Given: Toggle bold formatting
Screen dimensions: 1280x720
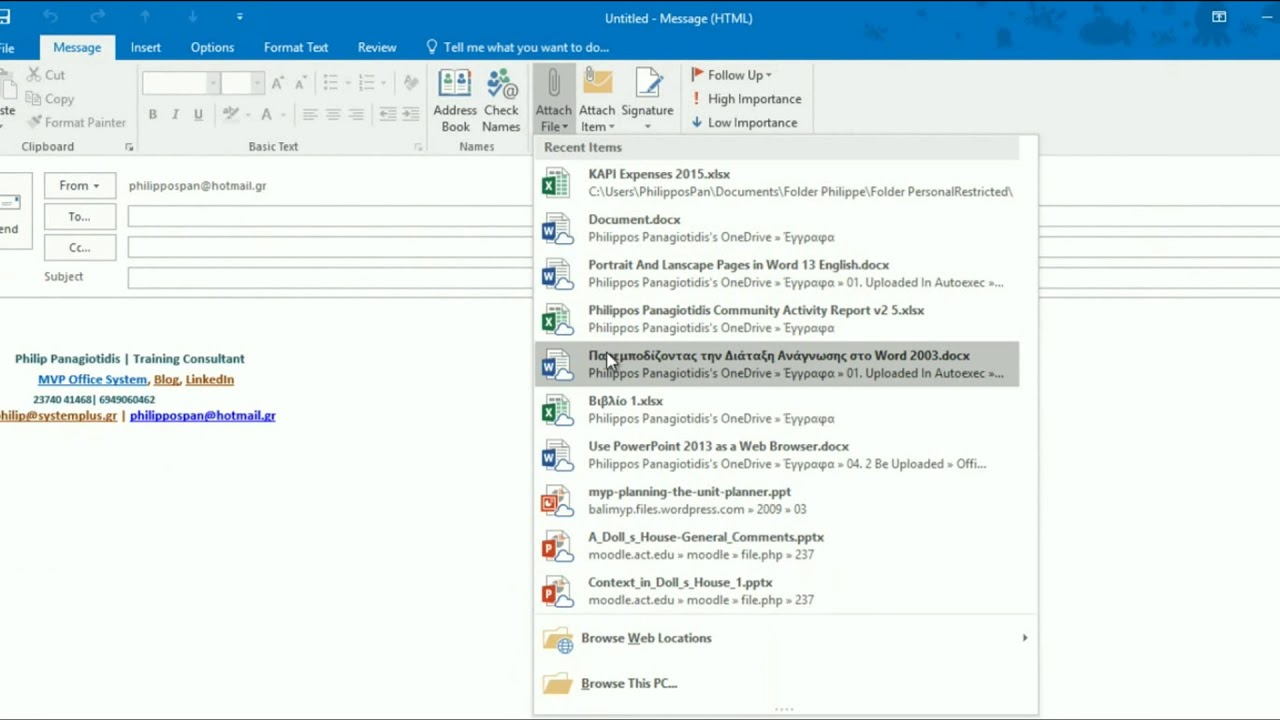Looking at the screenshot, I should point(152,115).
